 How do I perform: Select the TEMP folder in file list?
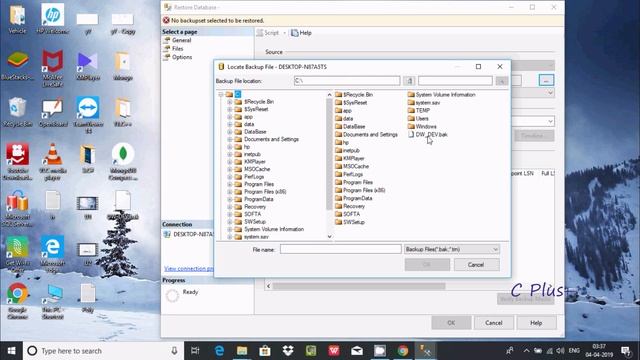click(x=419, y=110)
